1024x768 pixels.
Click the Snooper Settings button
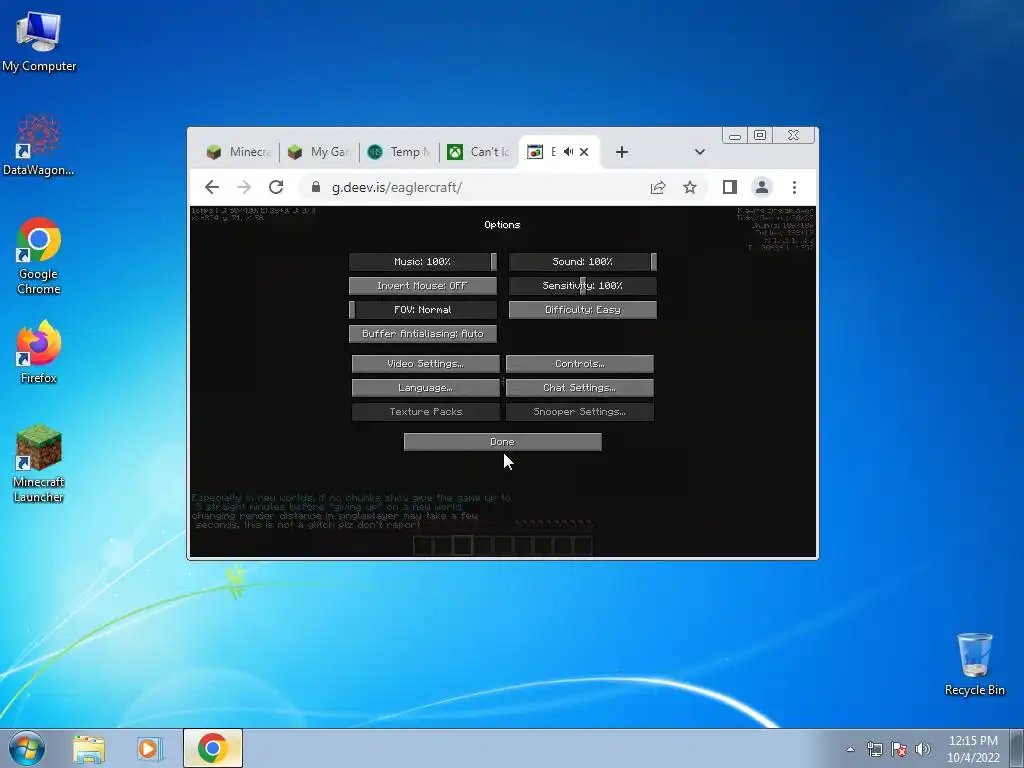580,412
